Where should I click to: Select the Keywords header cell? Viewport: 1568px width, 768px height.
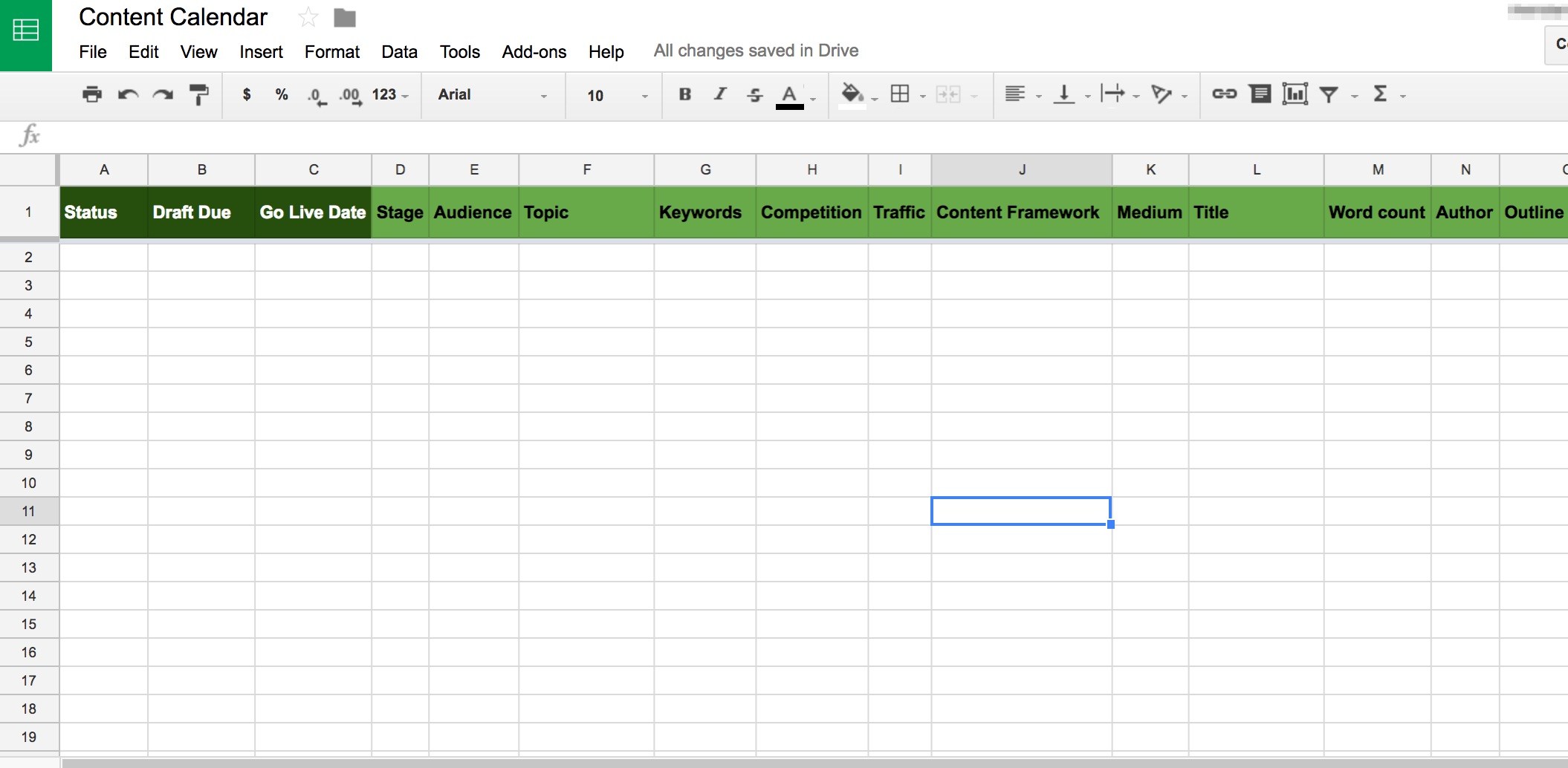[x=705, y=212]
